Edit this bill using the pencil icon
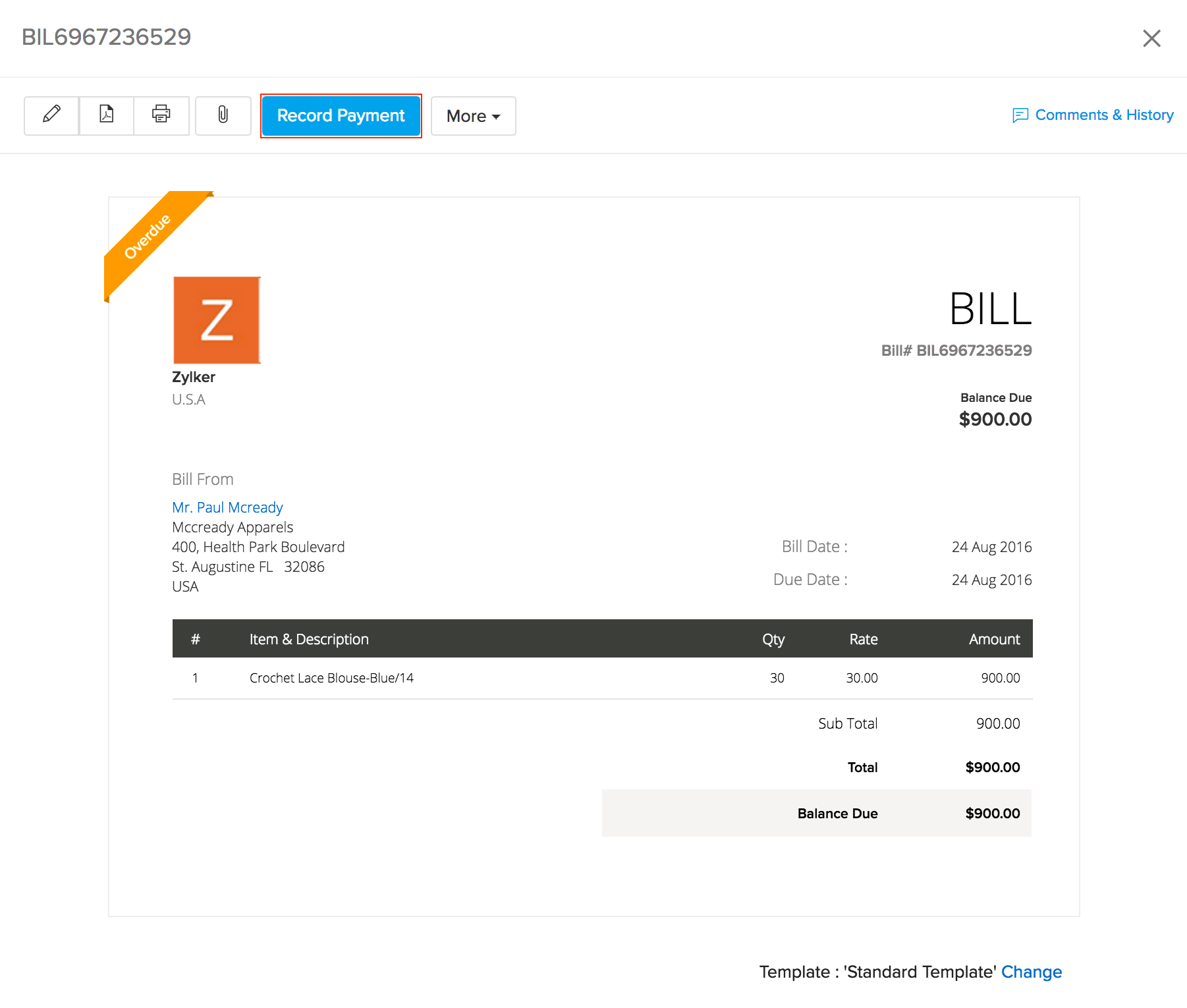The height and width of the screenshot is (1008, 1187). pyautogui.click(x=51, y=115)
